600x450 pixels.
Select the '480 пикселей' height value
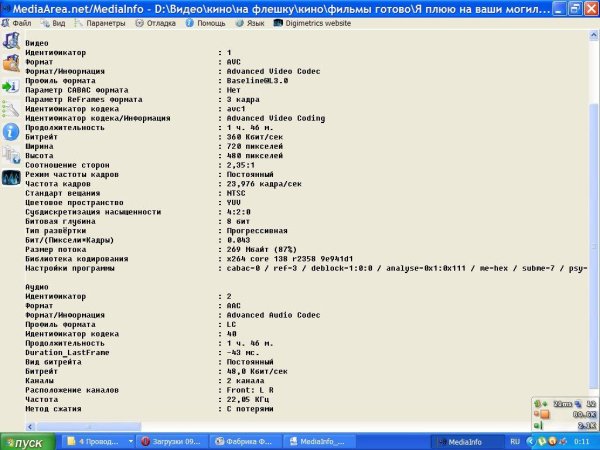point(254,156)
